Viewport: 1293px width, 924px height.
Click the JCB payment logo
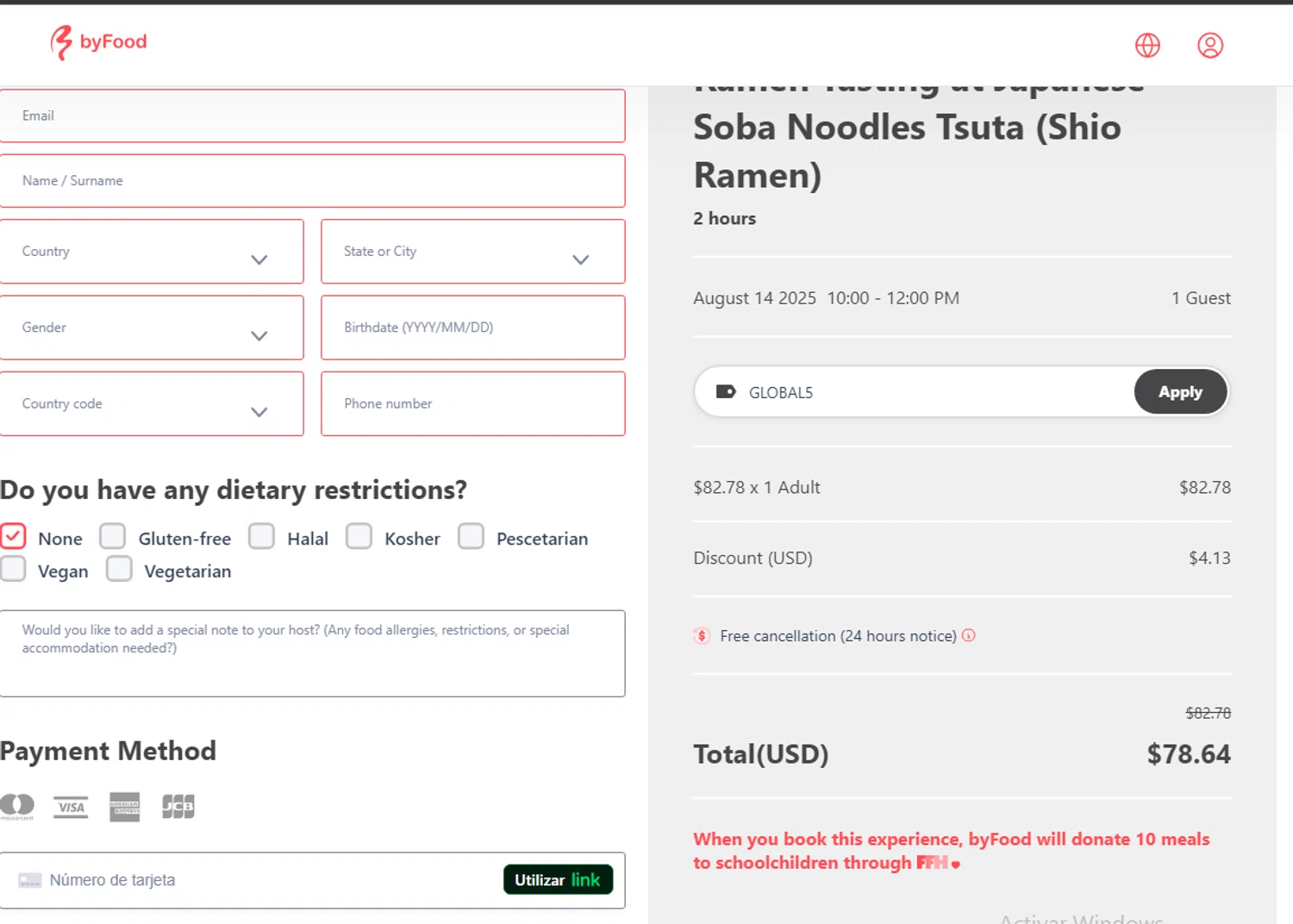(x=178, y=807)
